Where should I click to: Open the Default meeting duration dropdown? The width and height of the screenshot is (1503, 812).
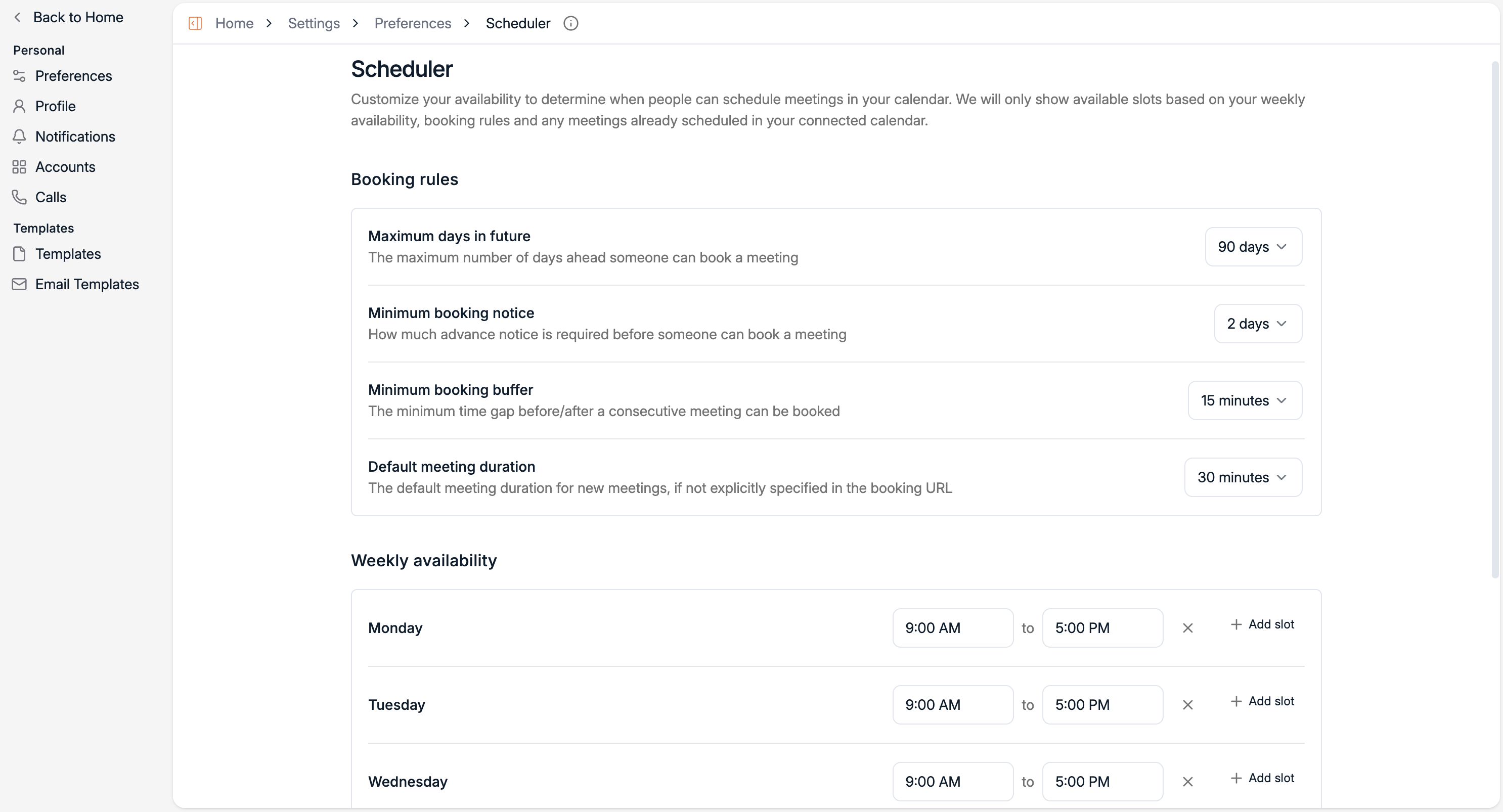pos(1243,477)
